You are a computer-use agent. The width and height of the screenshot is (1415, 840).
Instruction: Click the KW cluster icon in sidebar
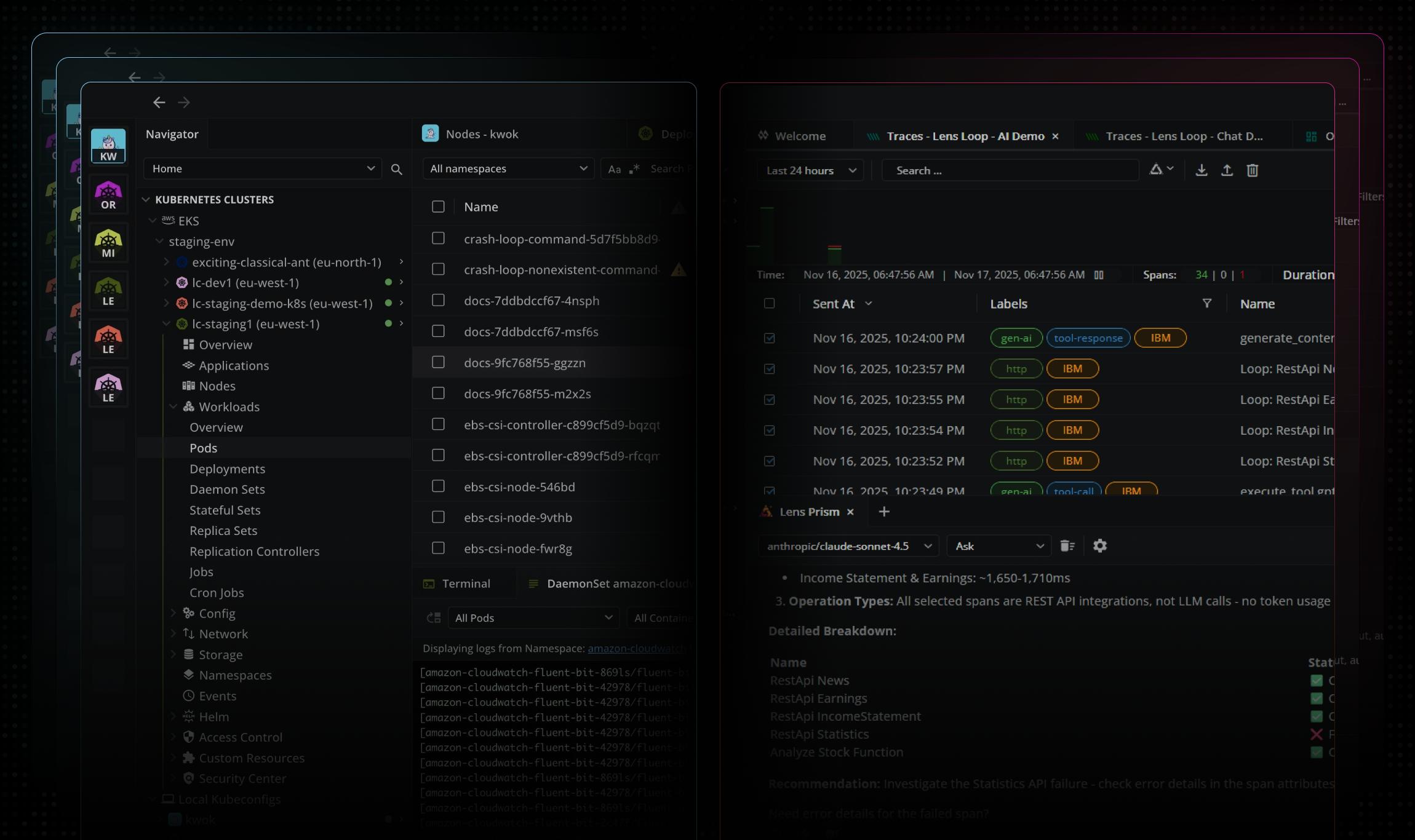[x=108, y=146]
